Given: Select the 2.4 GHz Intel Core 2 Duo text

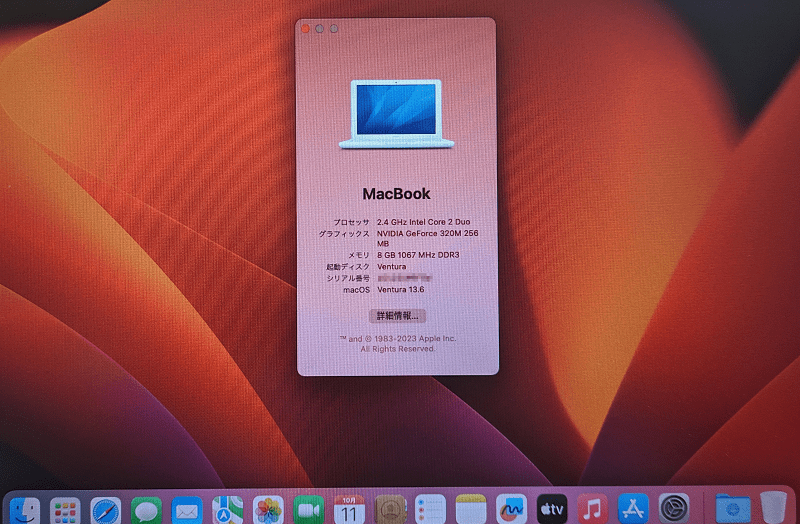Looking at the screenshot, I should (x=423, y=222).
